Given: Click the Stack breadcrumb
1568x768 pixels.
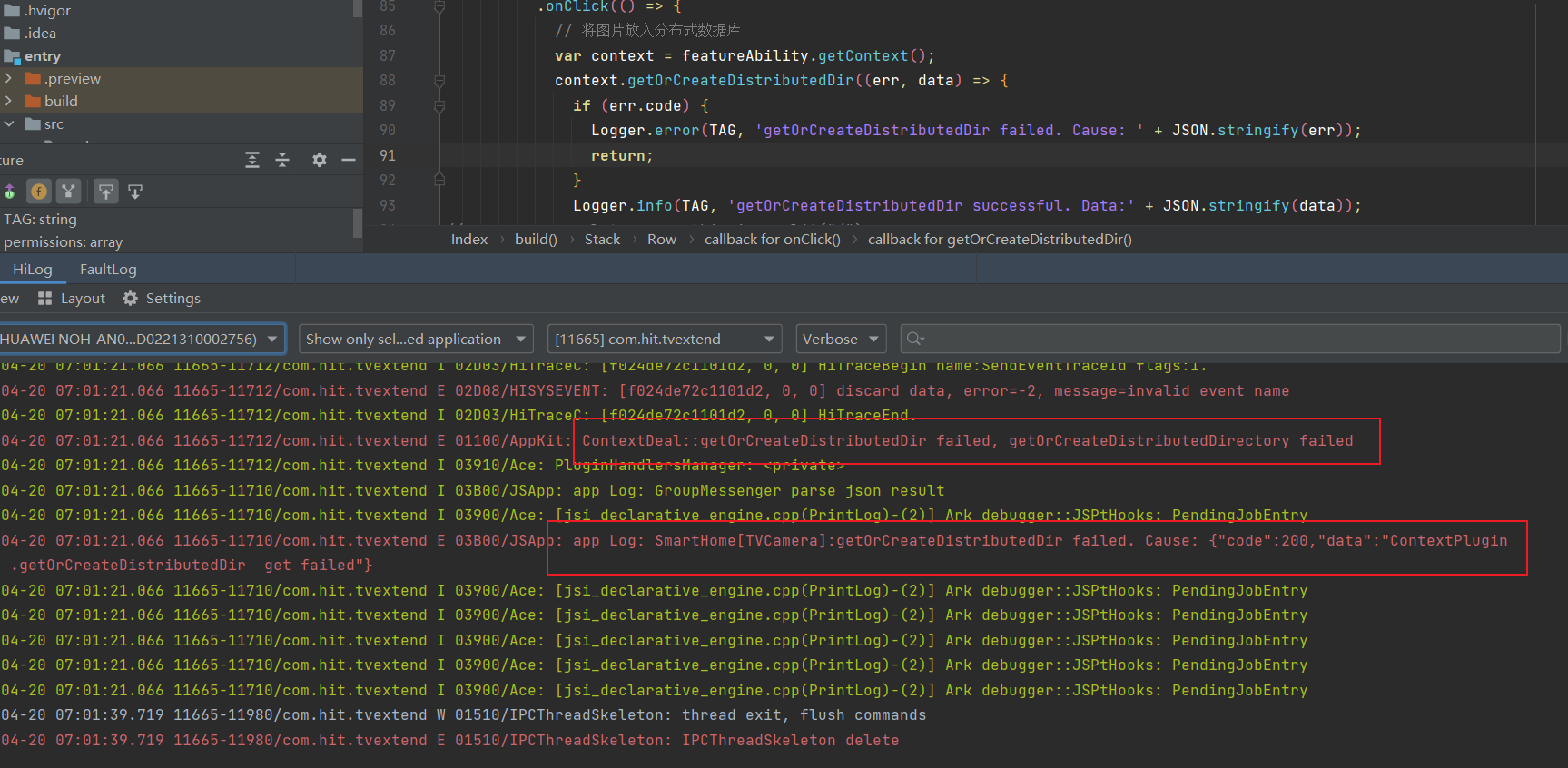Looking at the screenshot, I should (602, 239).
